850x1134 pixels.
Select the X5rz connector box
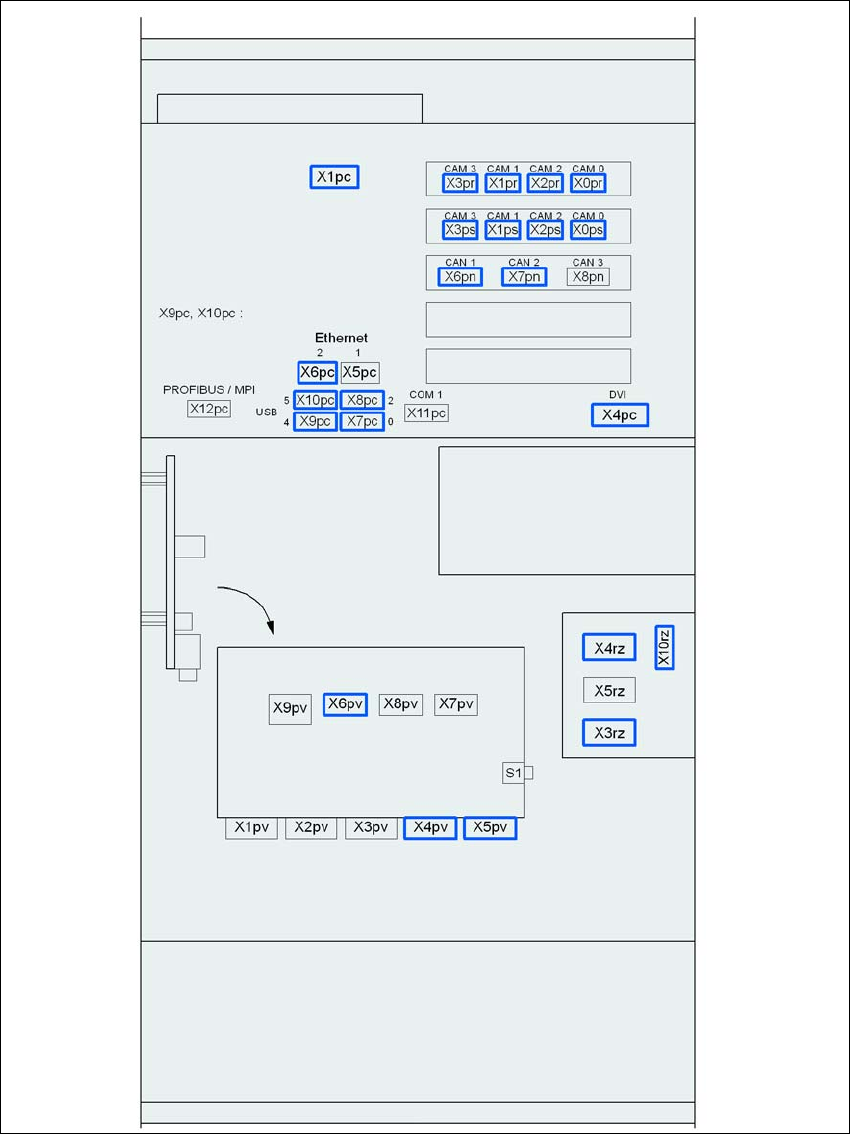[609, 691]
